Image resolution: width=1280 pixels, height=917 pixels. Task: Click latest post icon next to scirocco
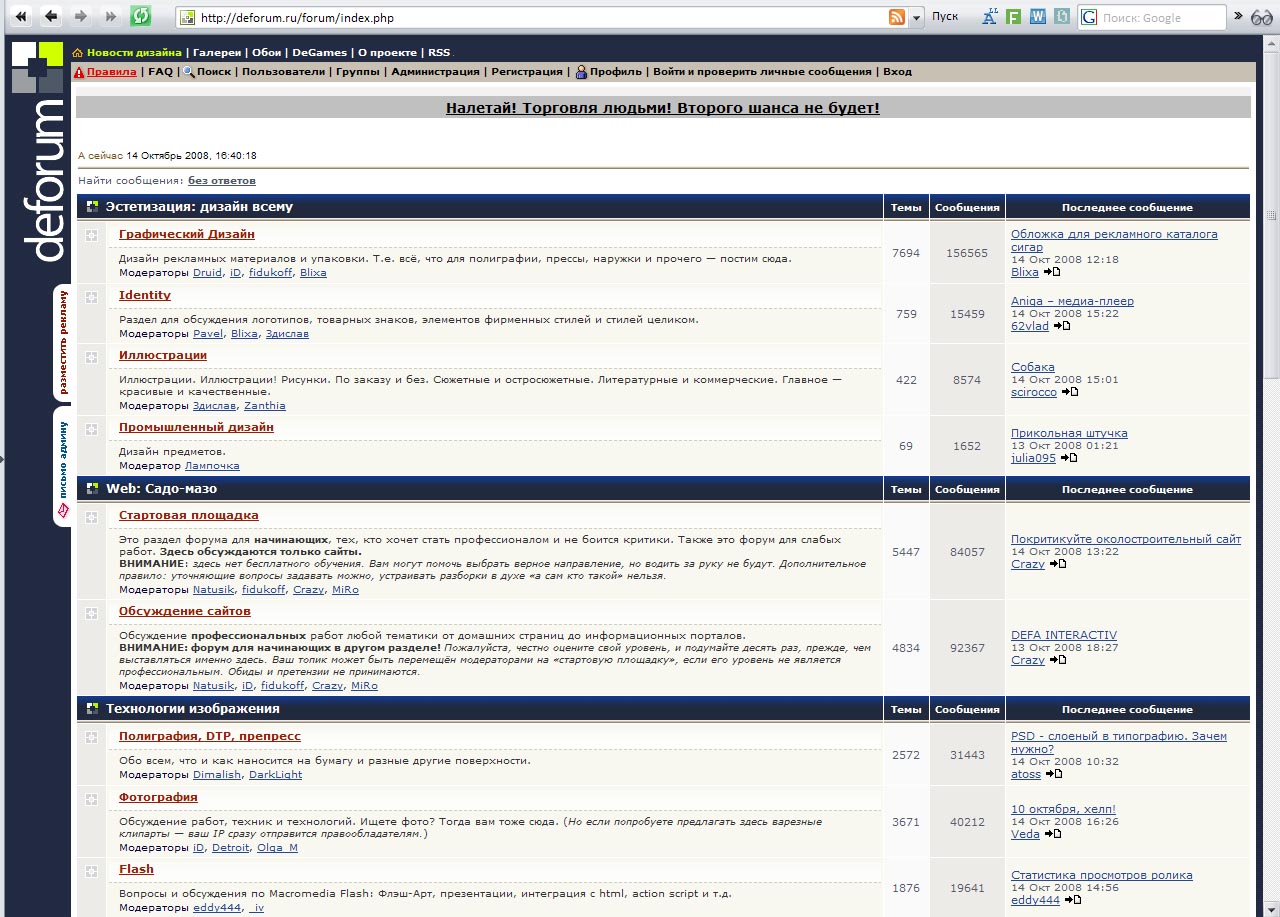1069,392
